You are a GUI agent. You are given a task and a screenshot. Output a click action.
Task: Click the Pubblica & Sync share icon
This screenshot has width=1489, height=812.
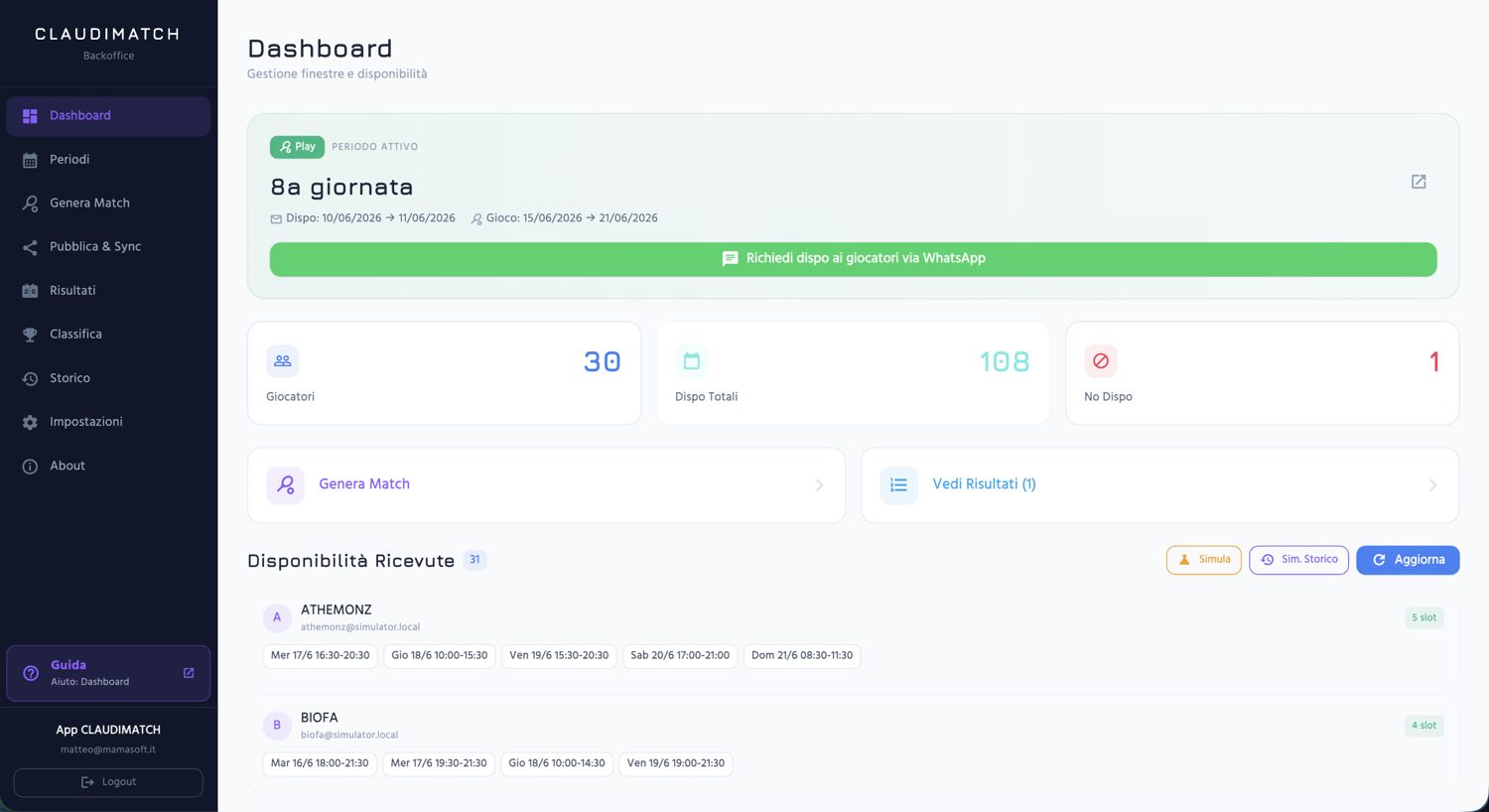click(x=30, y=247)
